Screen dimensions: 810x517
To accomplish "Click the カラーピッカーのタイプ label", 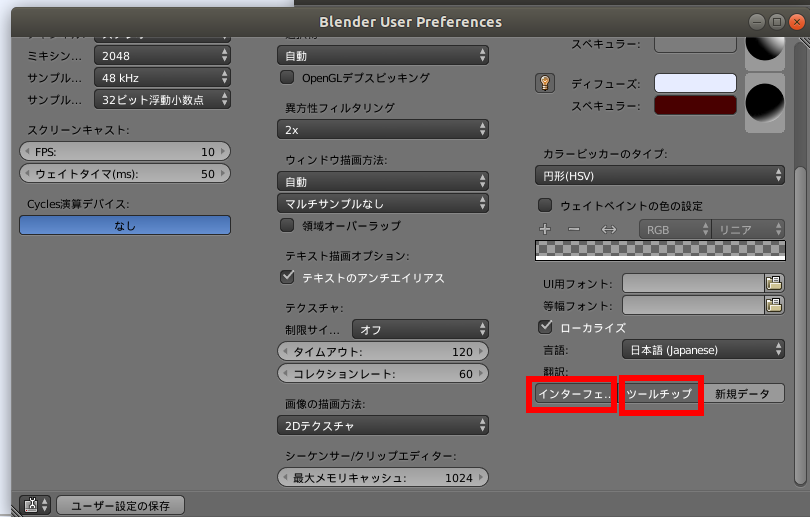I will pyautogui.click(x=605, y=154).
